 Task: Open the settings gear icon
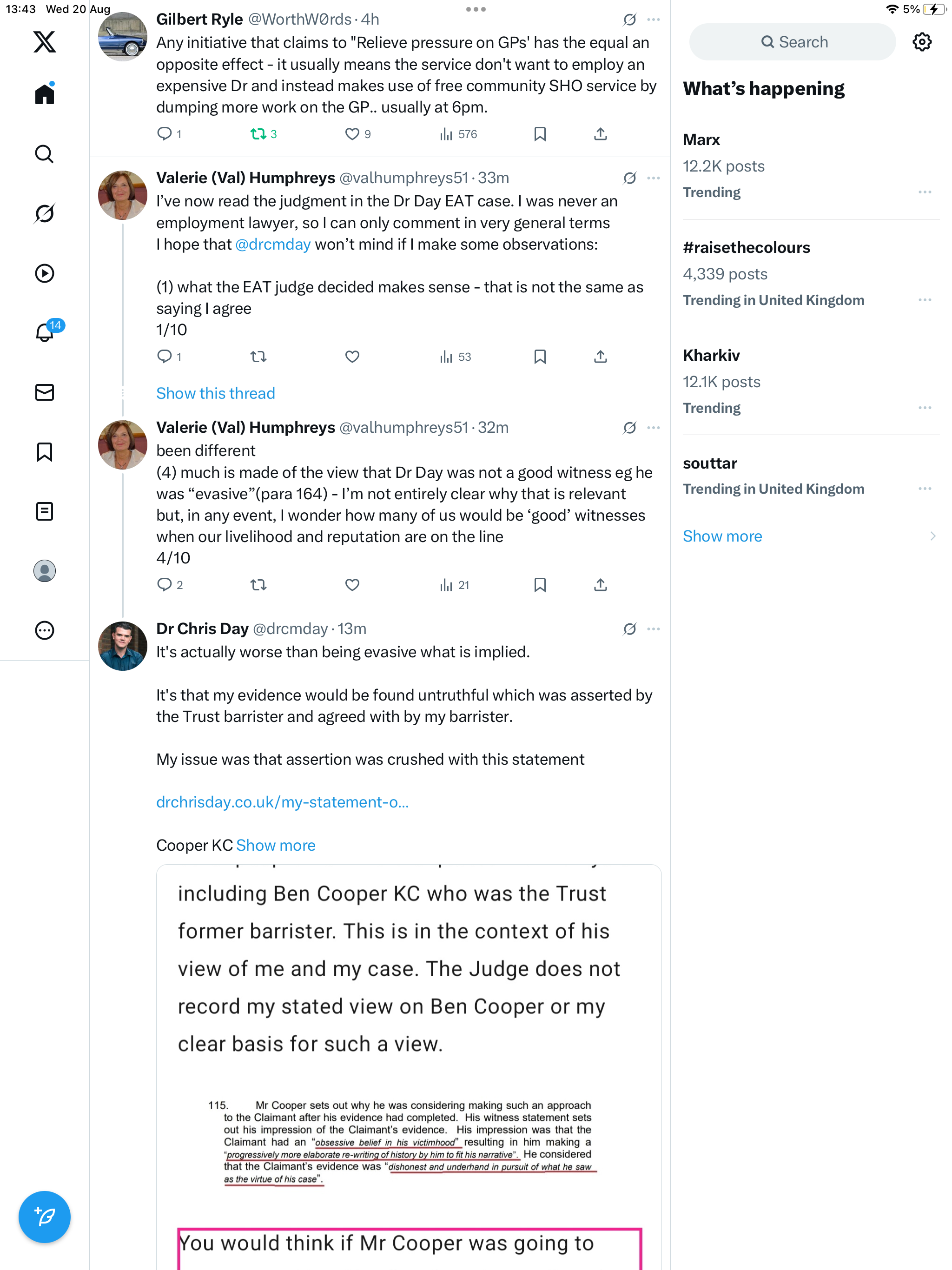(x=922, y=42)
